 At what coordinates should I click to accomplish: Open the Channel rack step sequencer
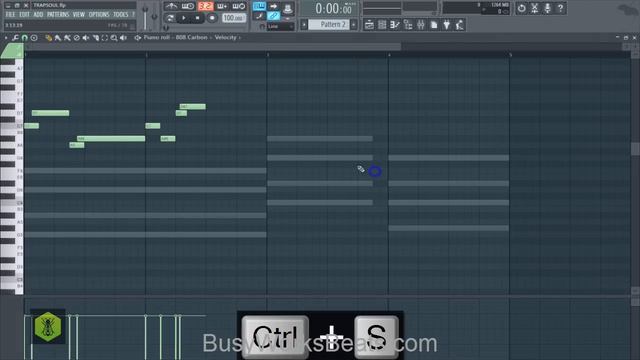(x=382, y=25)
